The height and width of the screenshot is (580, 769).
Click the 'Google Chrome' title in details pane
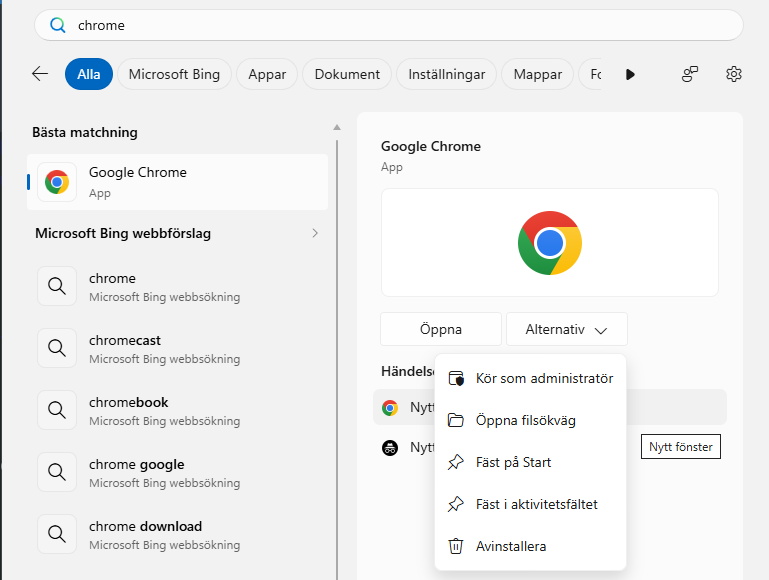(431, 146)
